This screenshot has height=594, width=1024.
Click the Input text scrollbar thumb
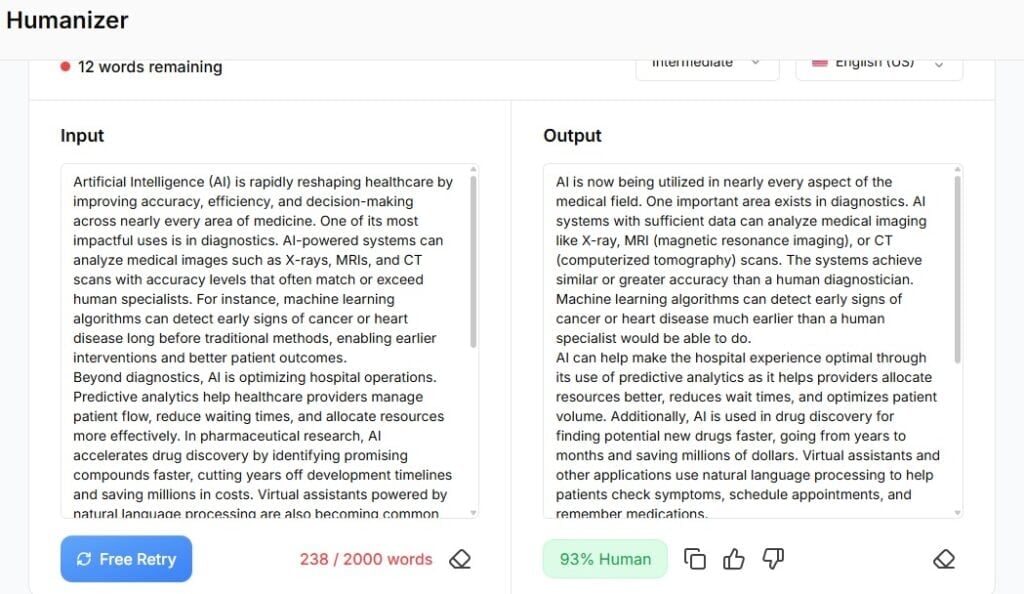click(x=474, y=262)
